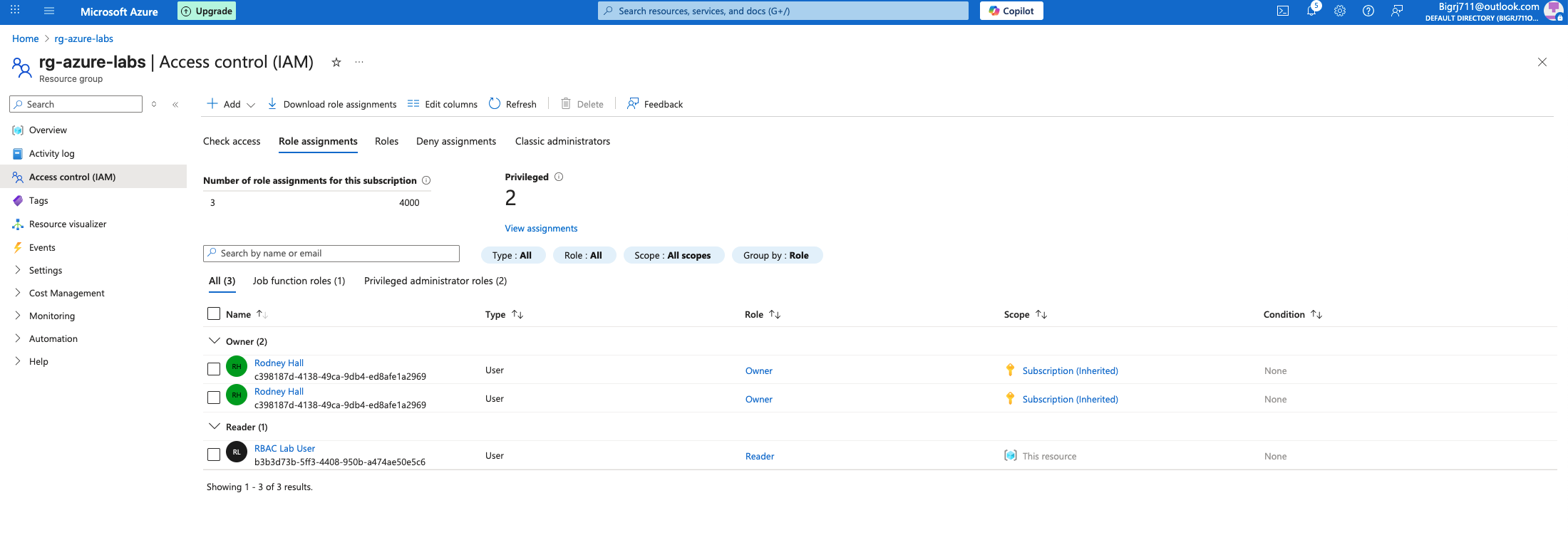Viewport: 1568px width, 540px height.
Task: Switch to the Deny assignments tab
Action: coord(456,141)
